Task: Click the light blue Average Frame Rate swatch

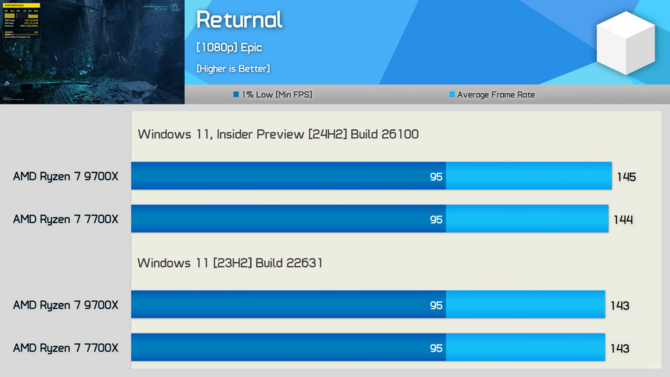Action: click(452, 94)
